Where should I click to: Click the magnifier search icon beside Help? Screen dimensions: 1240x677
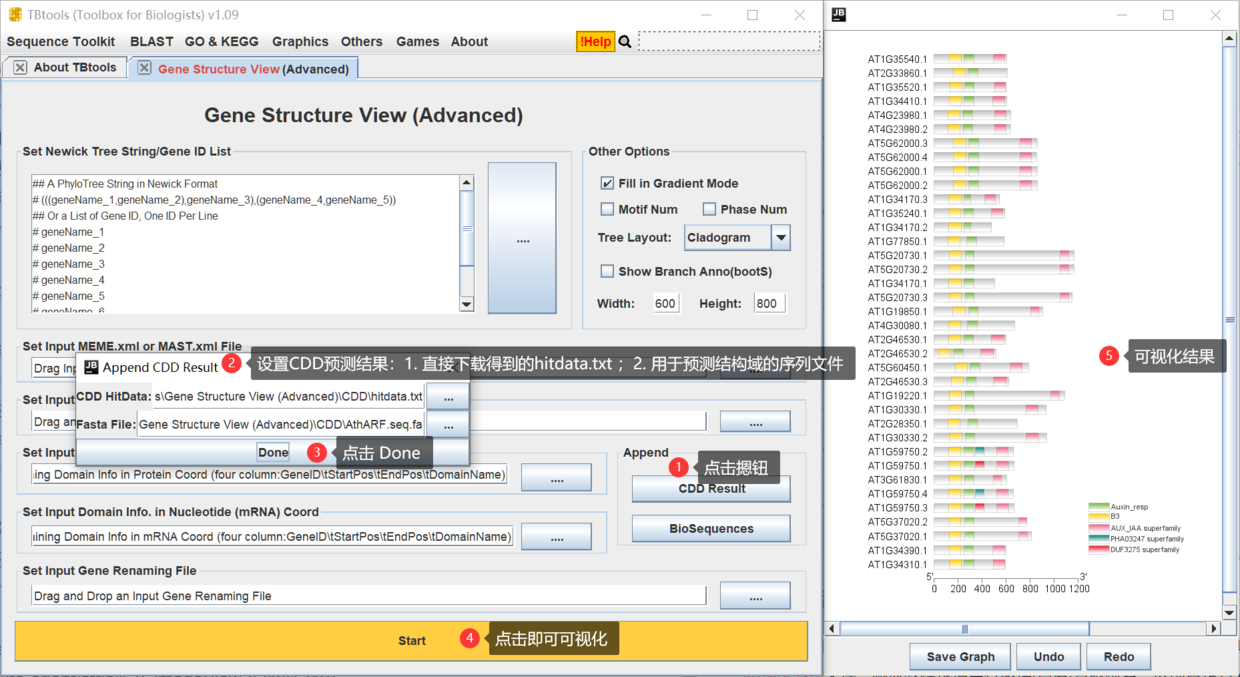[x=625, y=41]
